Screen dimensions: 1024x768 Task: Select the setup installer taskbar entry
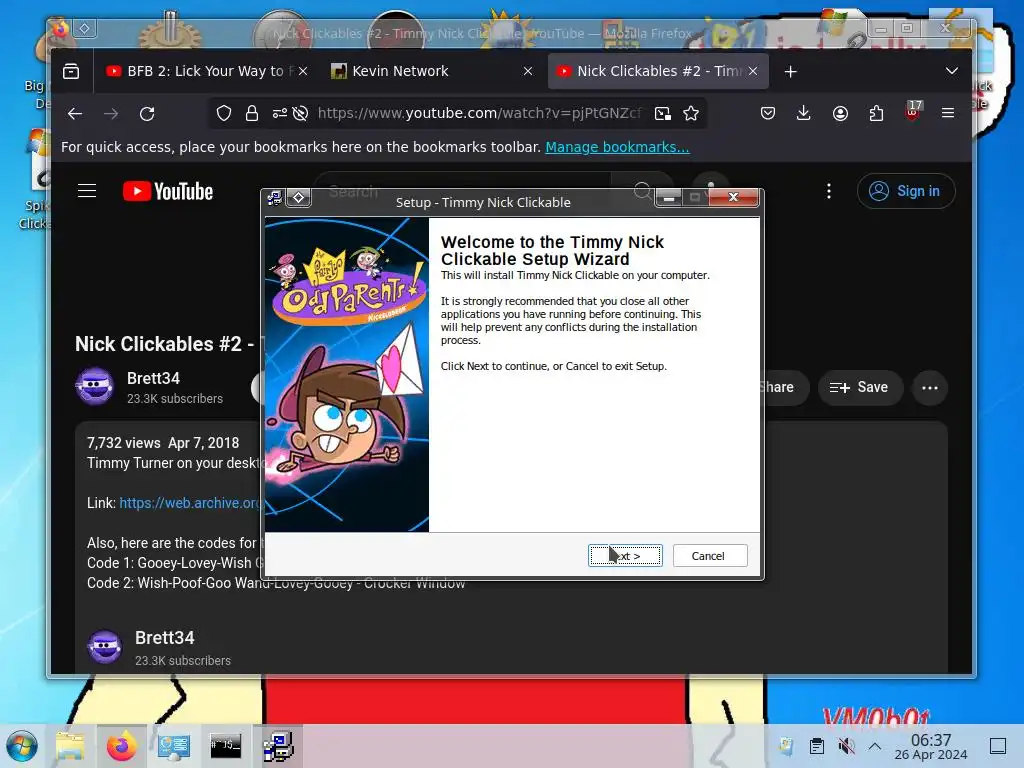click(278, 746)
